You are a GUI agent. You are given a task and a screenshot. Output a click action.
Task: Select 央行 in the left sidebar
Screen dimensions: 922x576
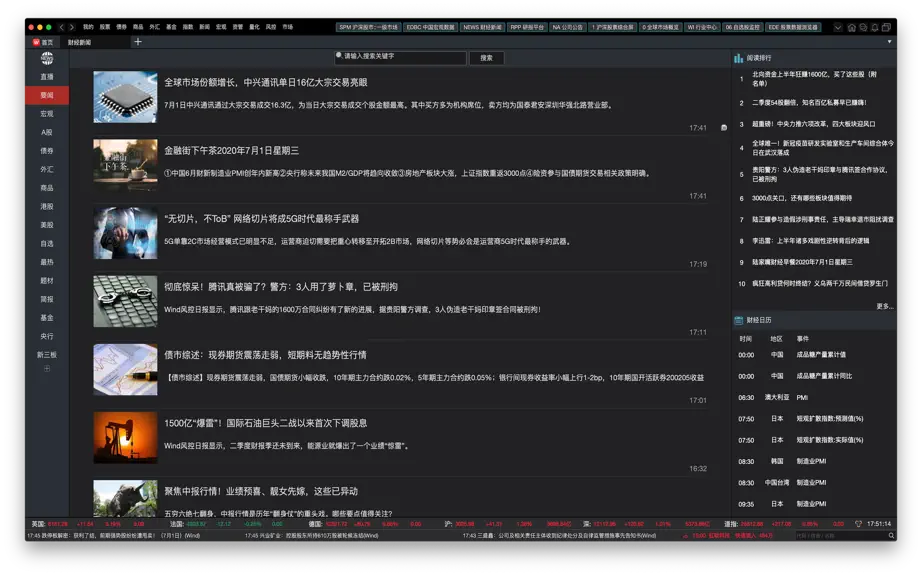click(x=47, y=336)
